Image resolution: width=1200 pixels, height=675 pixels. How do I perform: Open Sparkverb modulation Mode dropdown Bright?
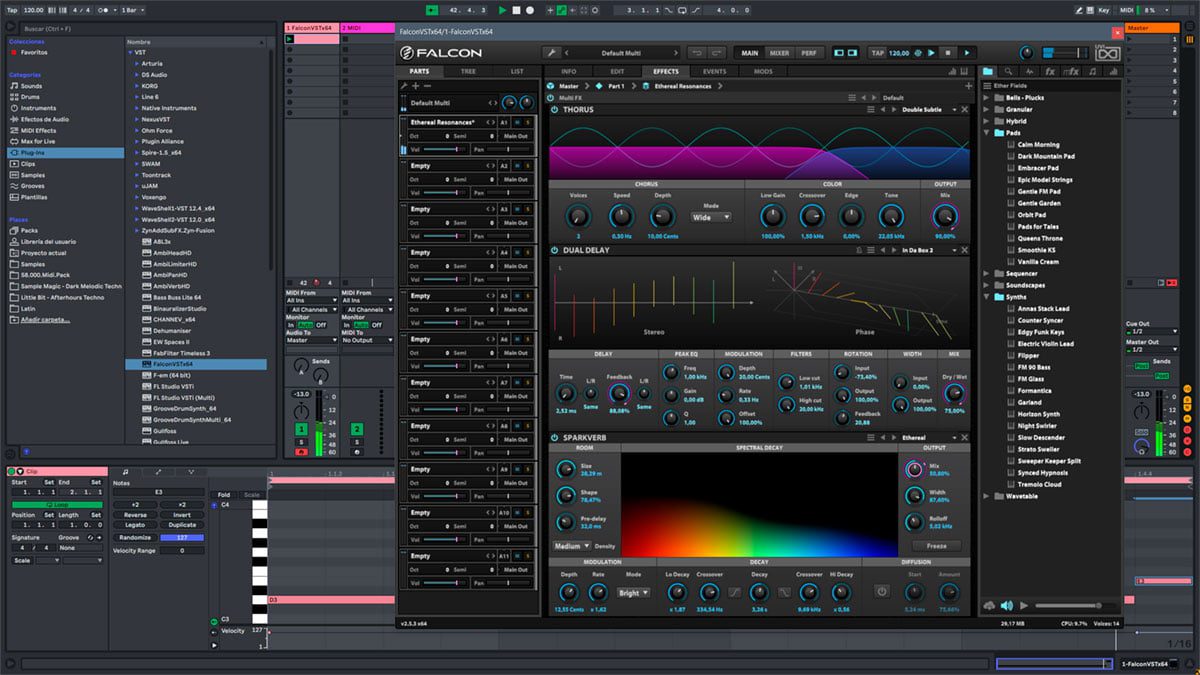point(632,592)
